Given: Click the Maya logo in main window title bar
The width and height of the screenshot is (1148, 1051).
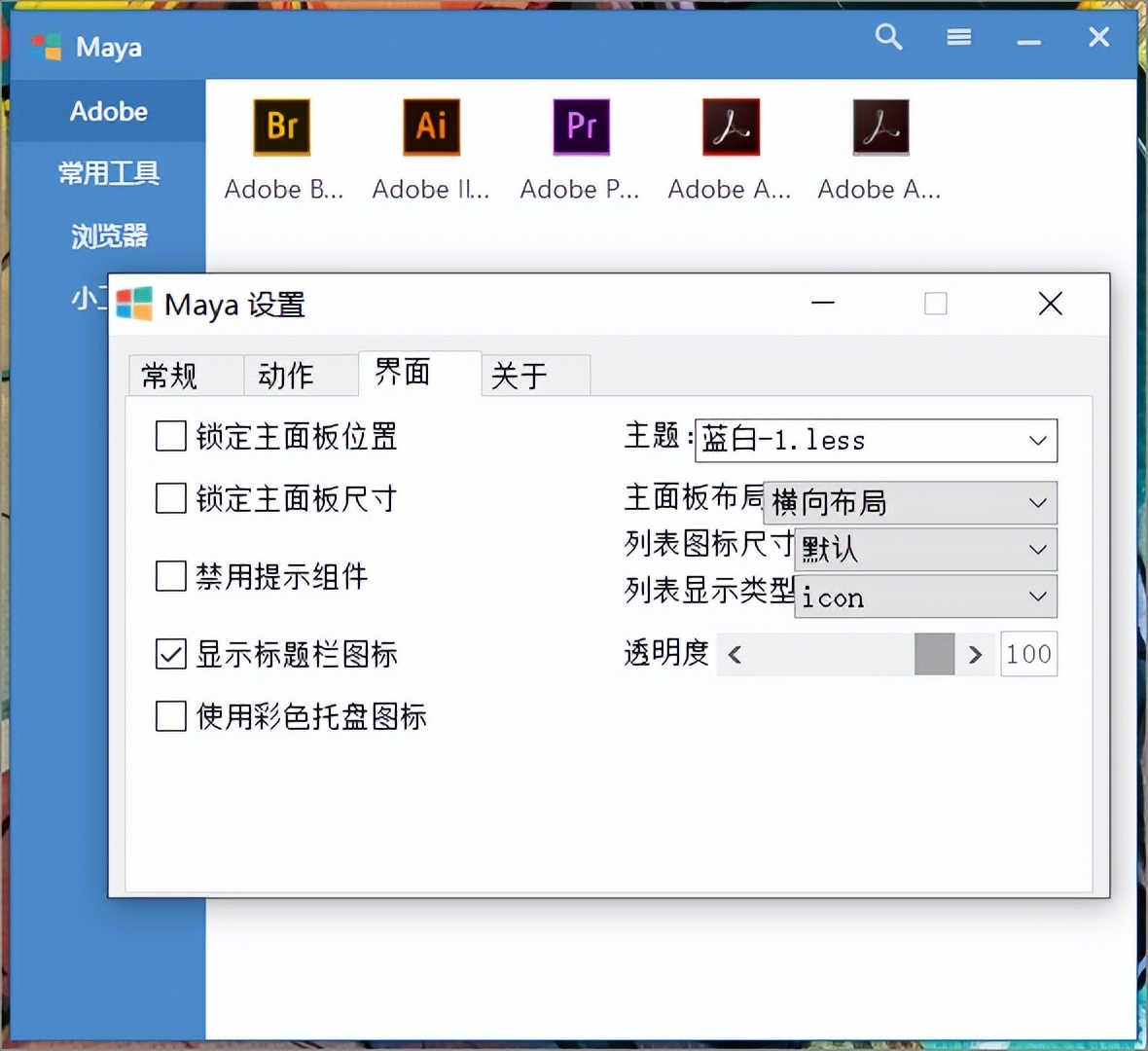Looking at the screenshot, I should 47,47.
